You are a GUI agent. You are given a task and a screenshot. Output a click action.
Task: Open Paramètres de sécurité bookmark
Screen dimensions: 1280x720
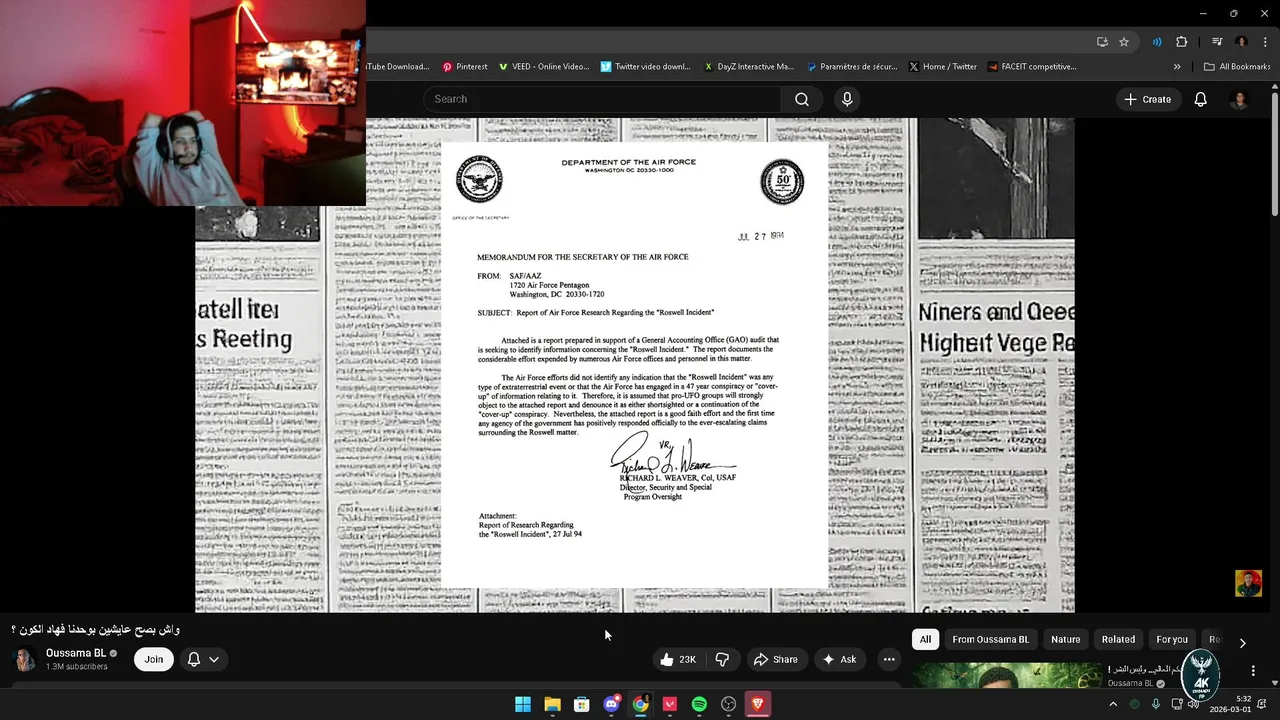(853, 67)
